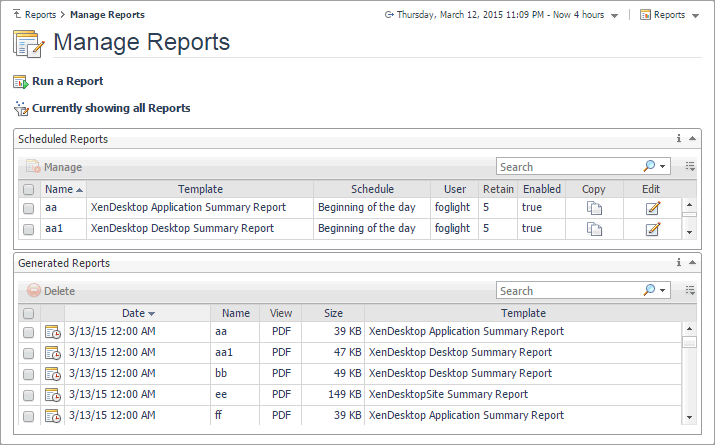Open the PDF for report ff
This screenshot has height=445, width=715.
[281, 415]
